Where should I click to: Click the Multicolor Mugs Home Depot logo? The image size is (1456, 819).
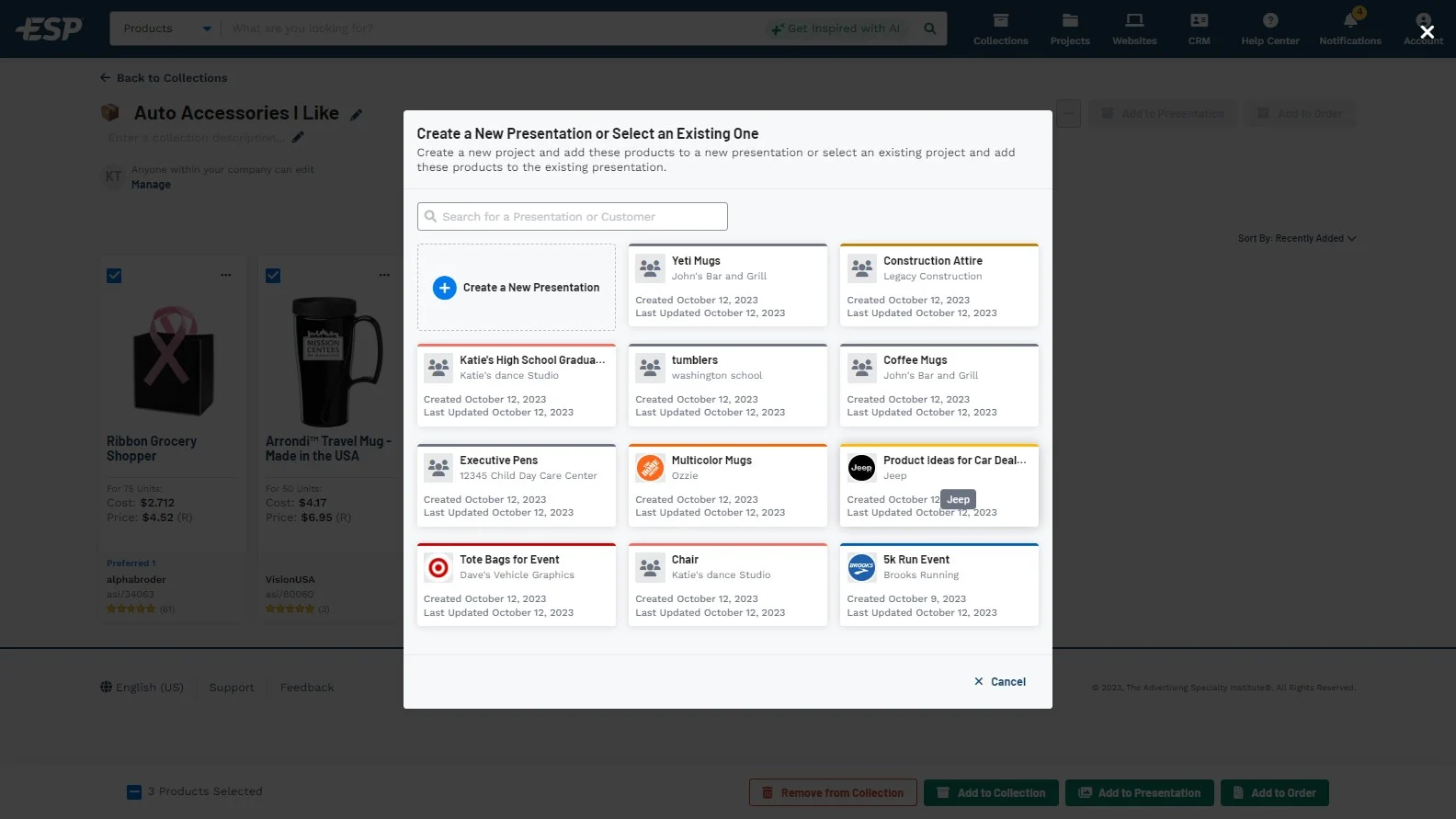(650, 468)
